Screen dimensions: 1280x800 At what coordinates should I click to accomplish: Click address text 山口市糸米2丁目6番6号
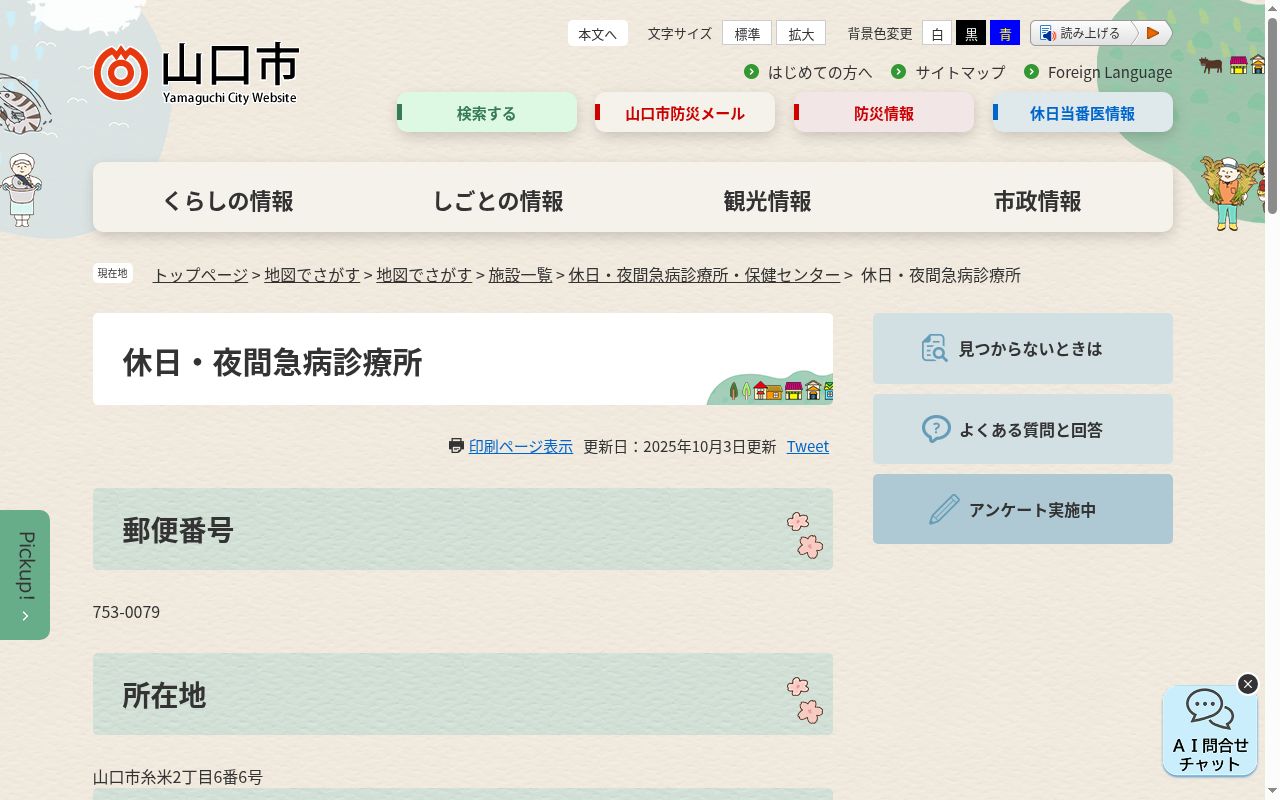click(x=178, y=777)
